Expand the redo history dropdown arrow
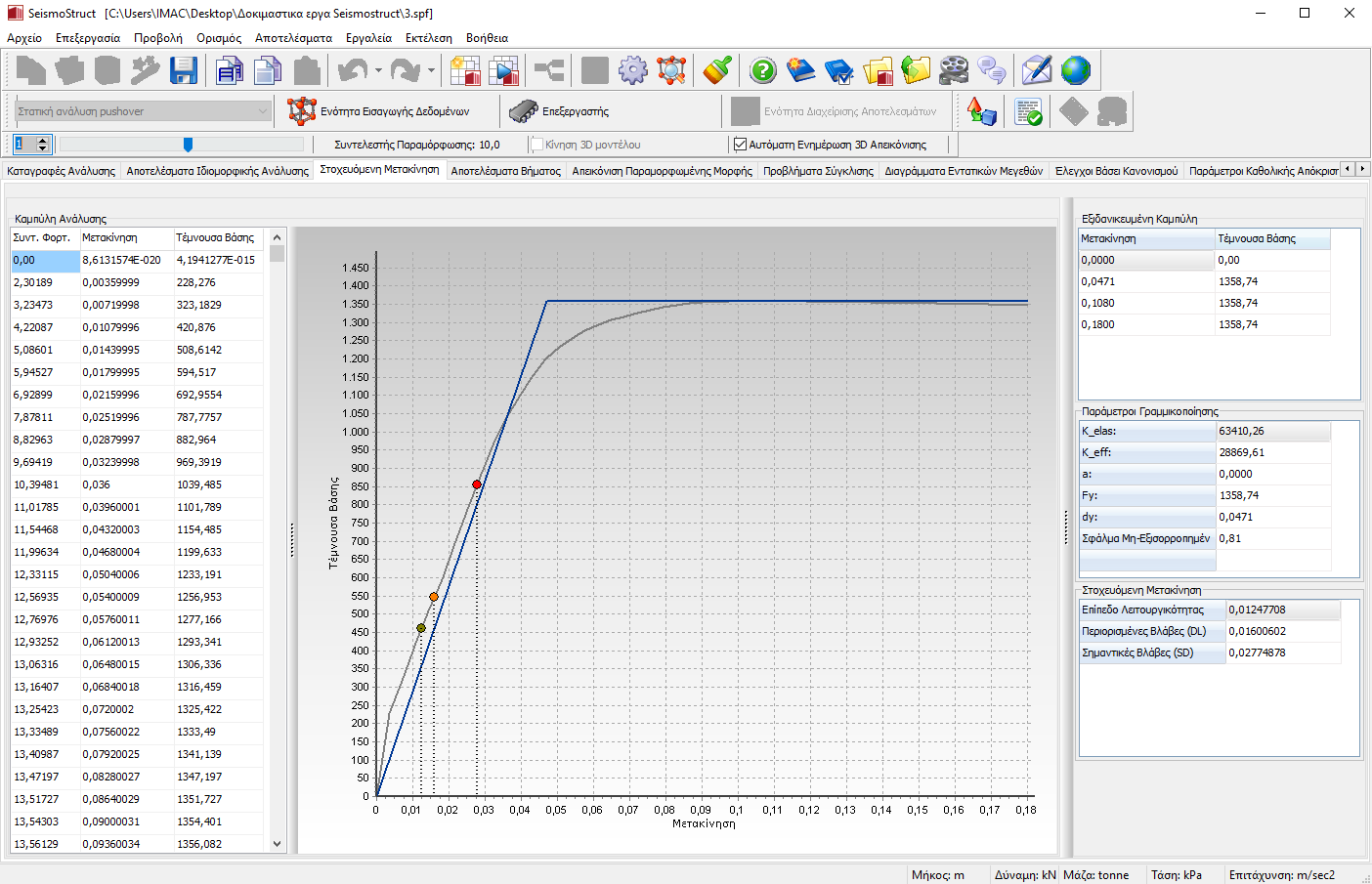Image resolution: width=1372 pixels, height=884 pixels. coord(431,70)
